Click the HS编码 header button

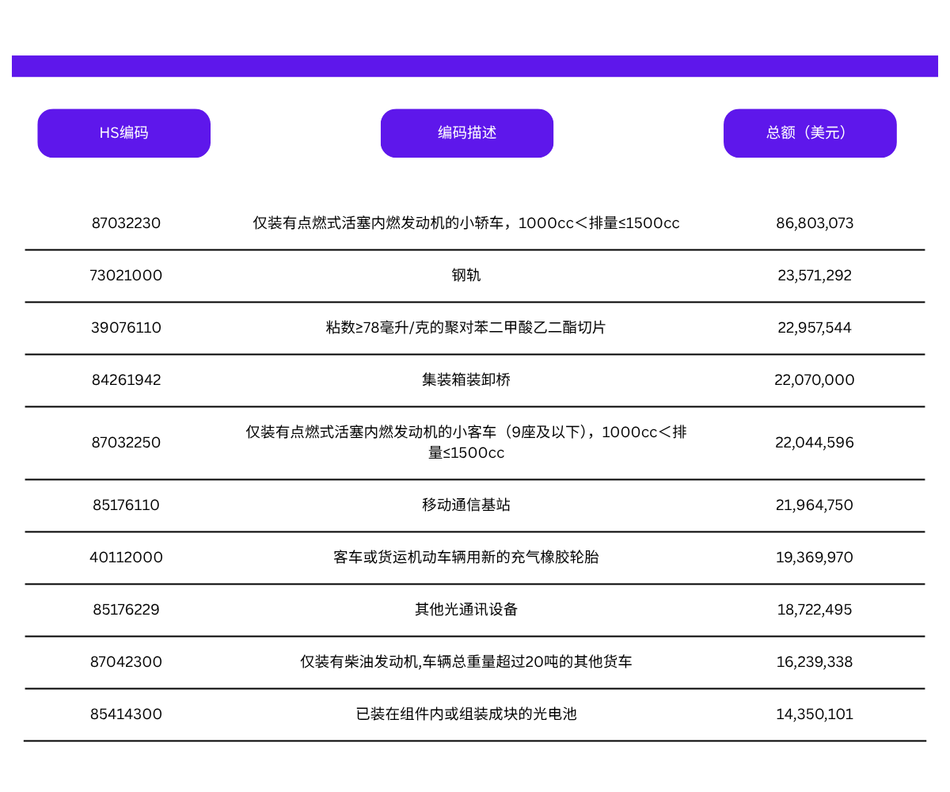point(124,133)
